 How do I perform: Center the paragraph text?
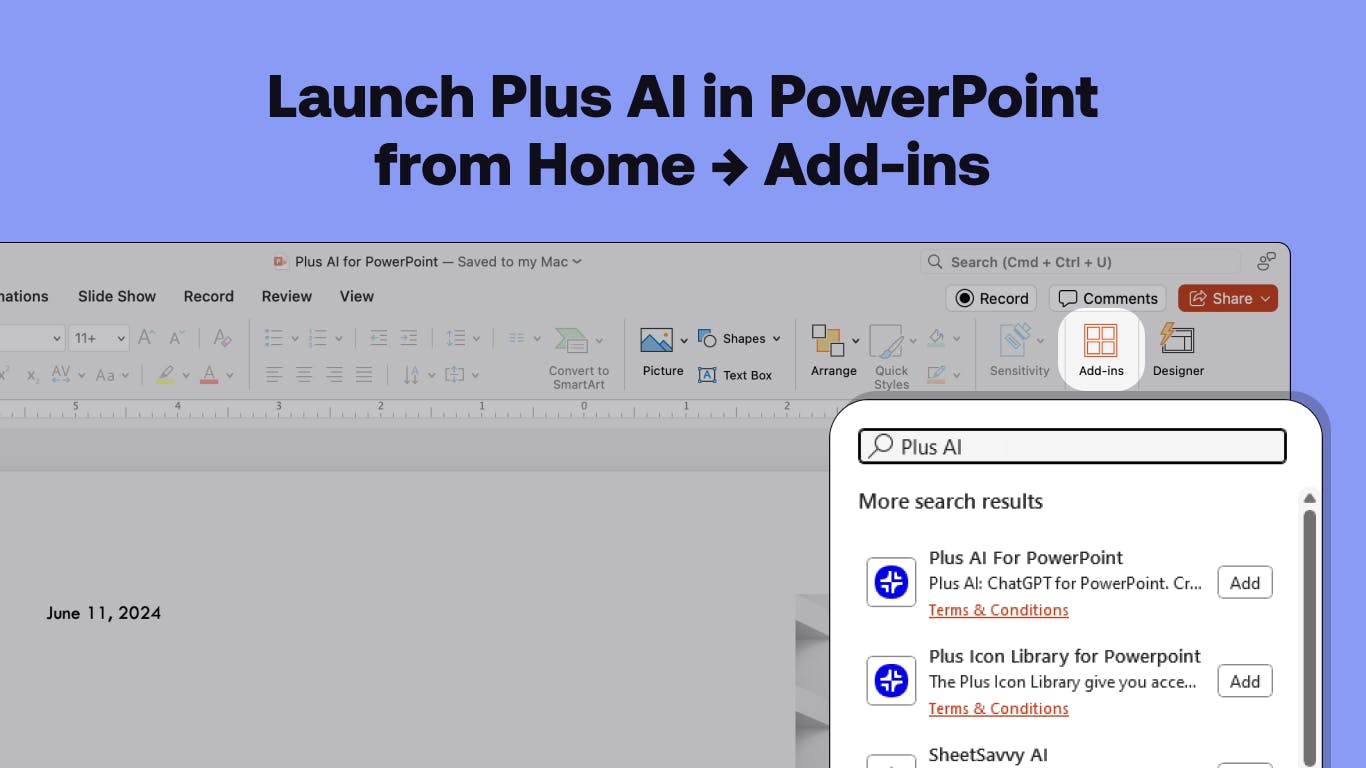click(304, 375)
